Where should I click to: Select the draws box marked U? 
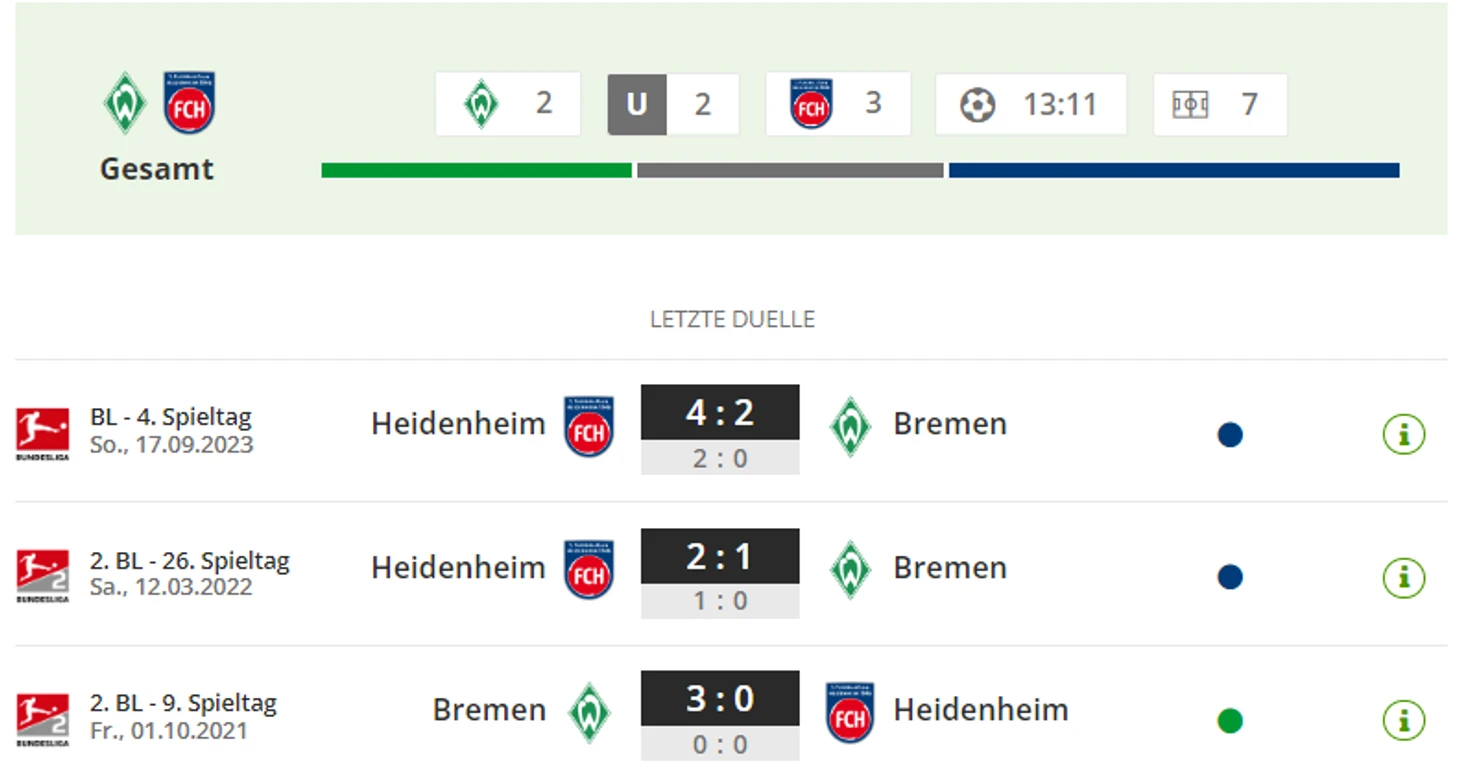click(673, 104)
